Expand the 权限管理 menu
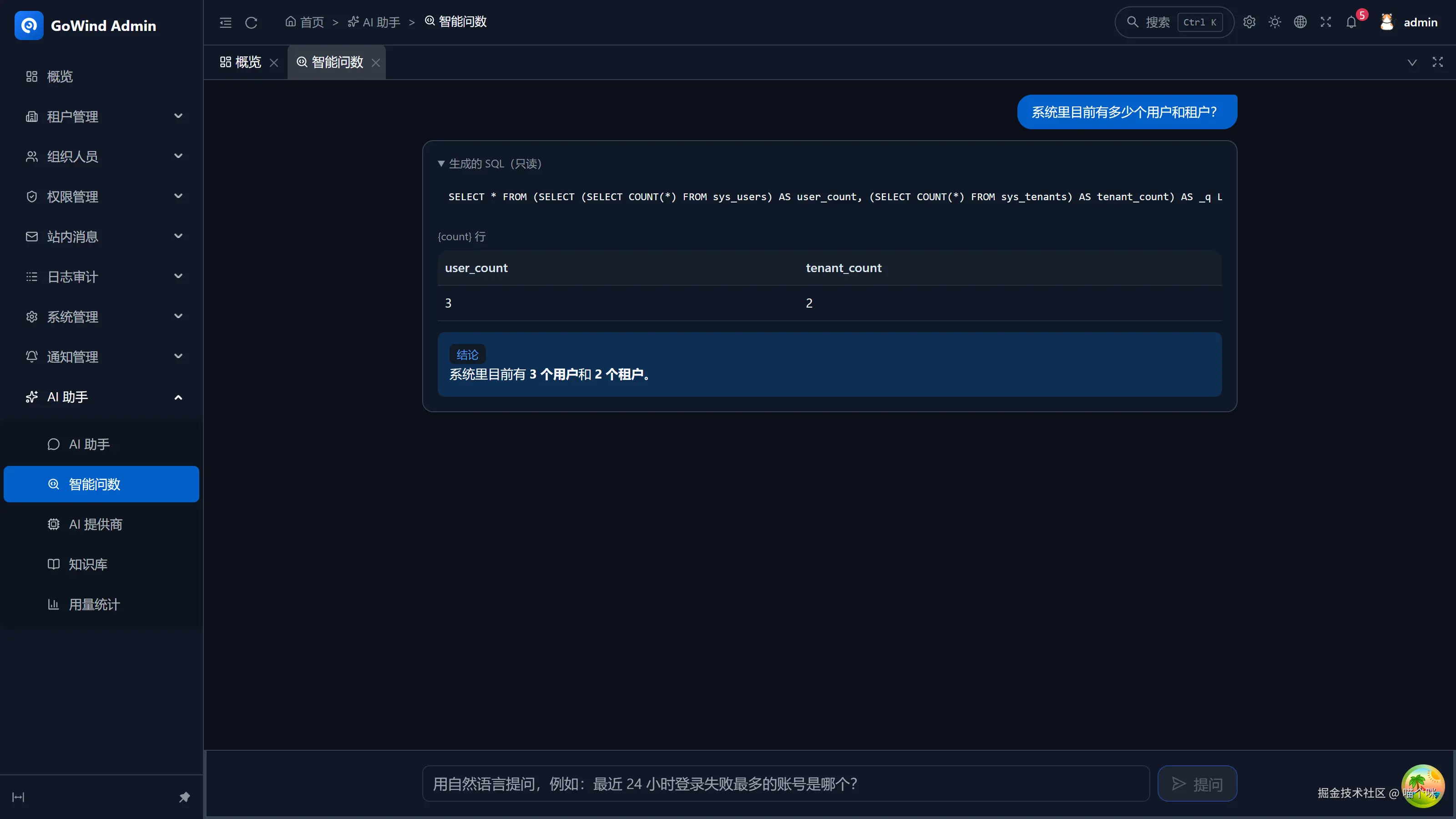The width and height of the screenshot is (1456, 819). [102, 197]
